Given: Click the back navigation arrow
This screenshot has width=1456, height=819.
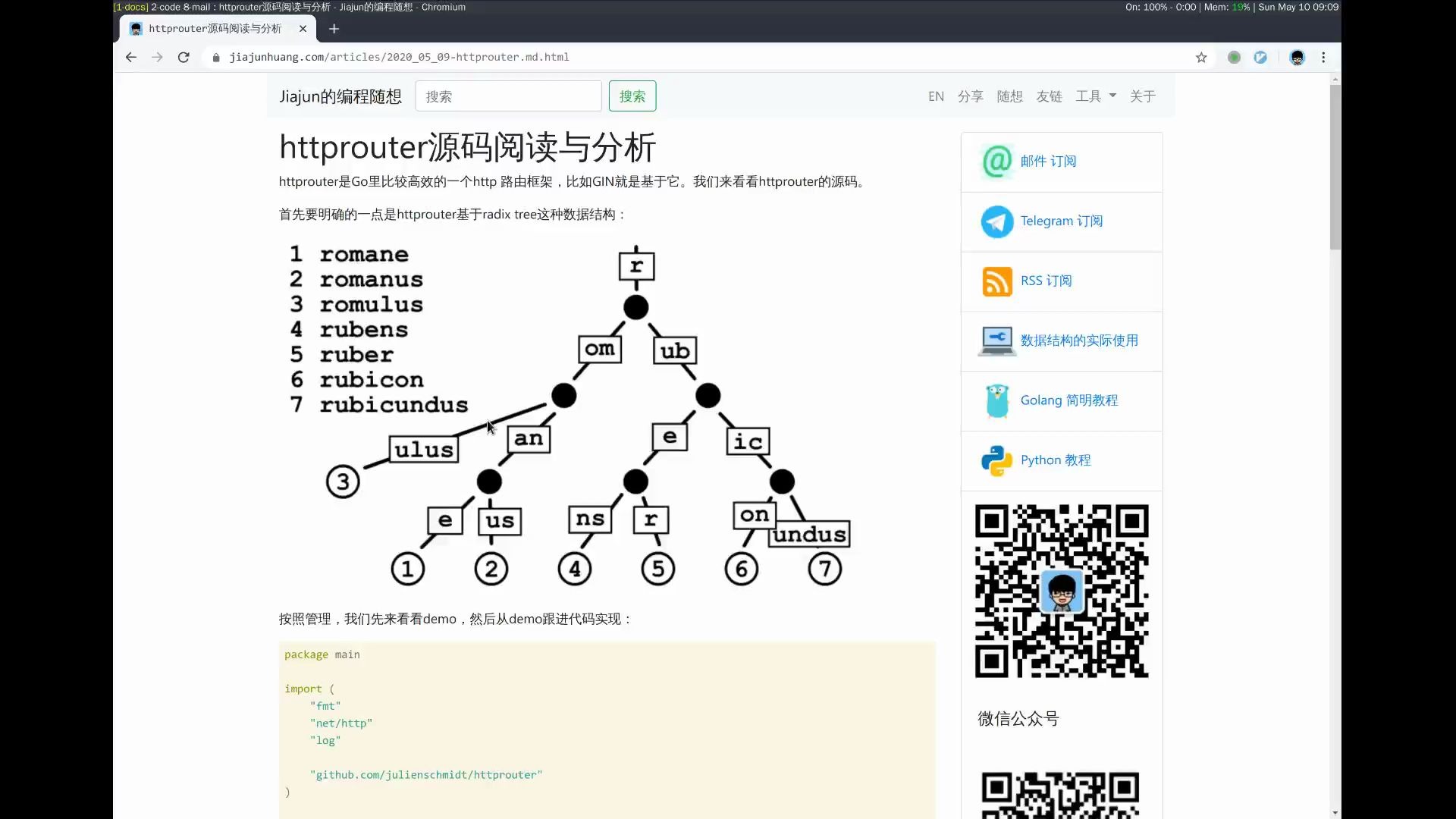Looking at the screenshot, I should (x=130, y=57).
